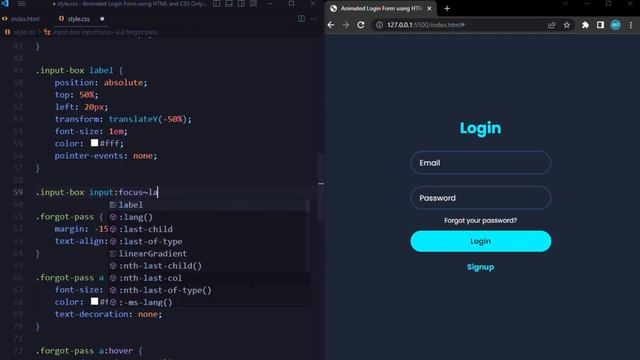Click the Password input field
The width and height of the screenshot is (640, 360).
480,198
